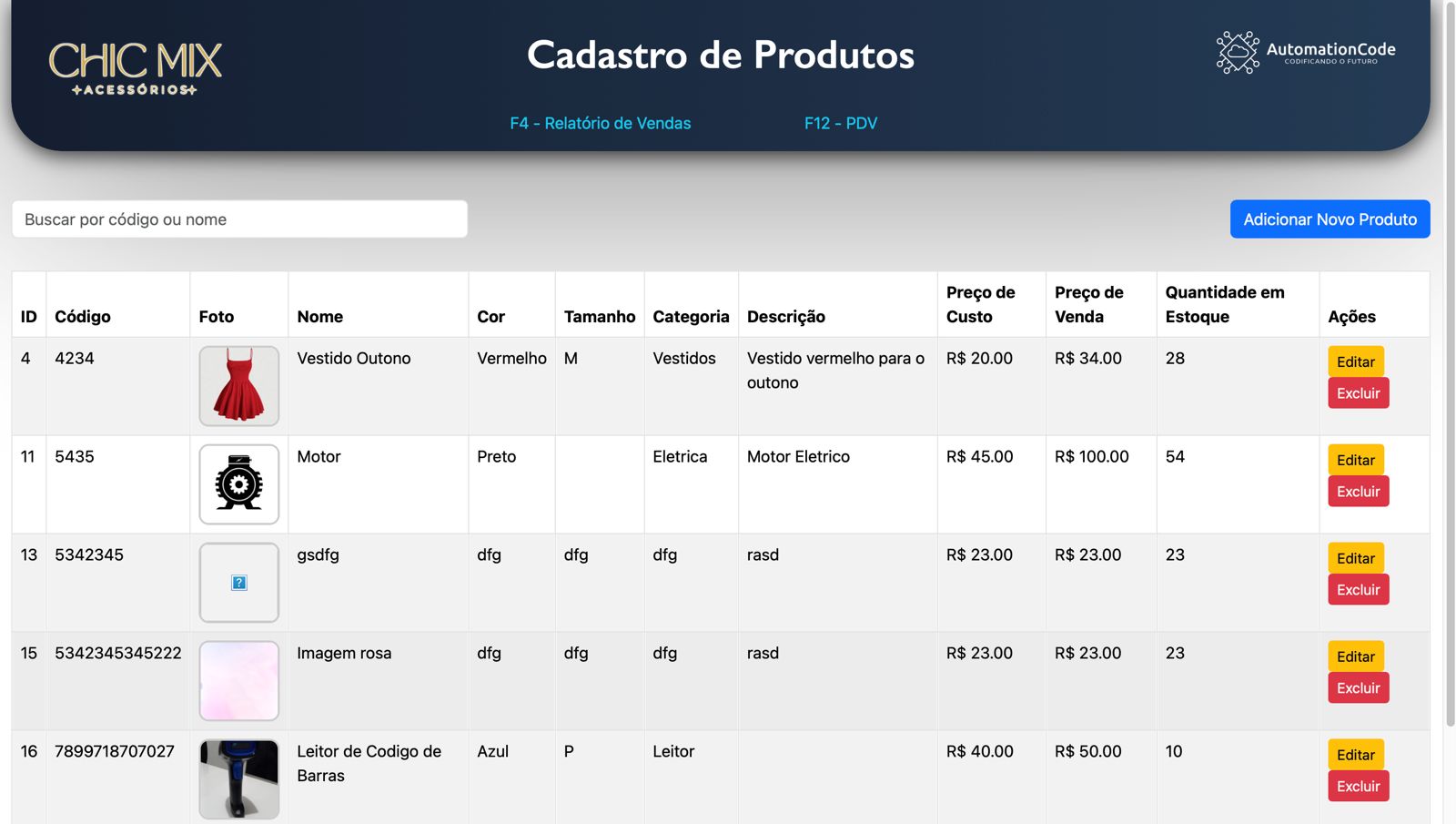Edit the Vestido Outono product

click(x=1355, y=361)
